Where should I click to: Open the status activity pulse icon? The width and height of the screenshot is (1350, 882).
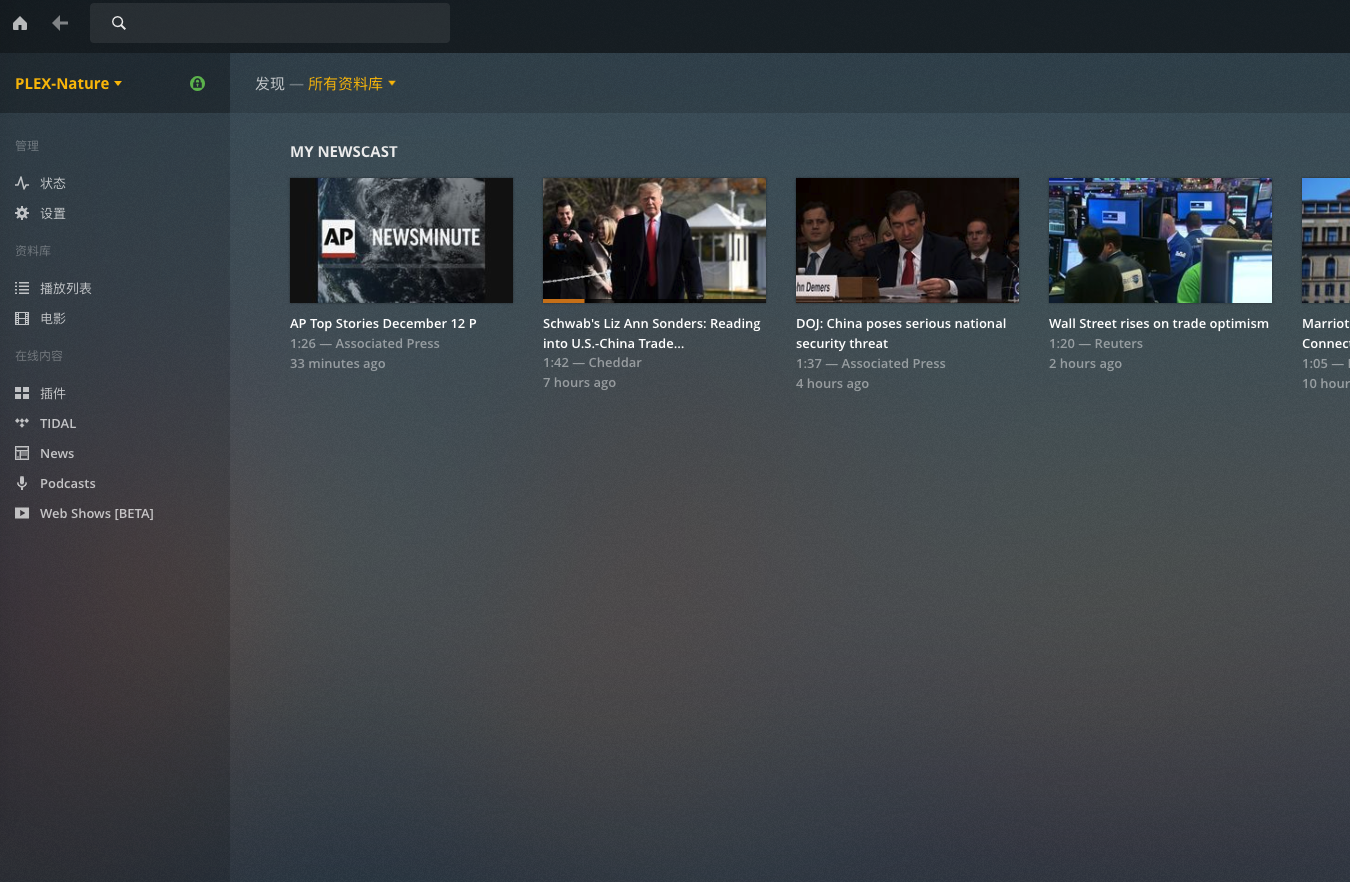pyautogui.click(x=22, y=183)
